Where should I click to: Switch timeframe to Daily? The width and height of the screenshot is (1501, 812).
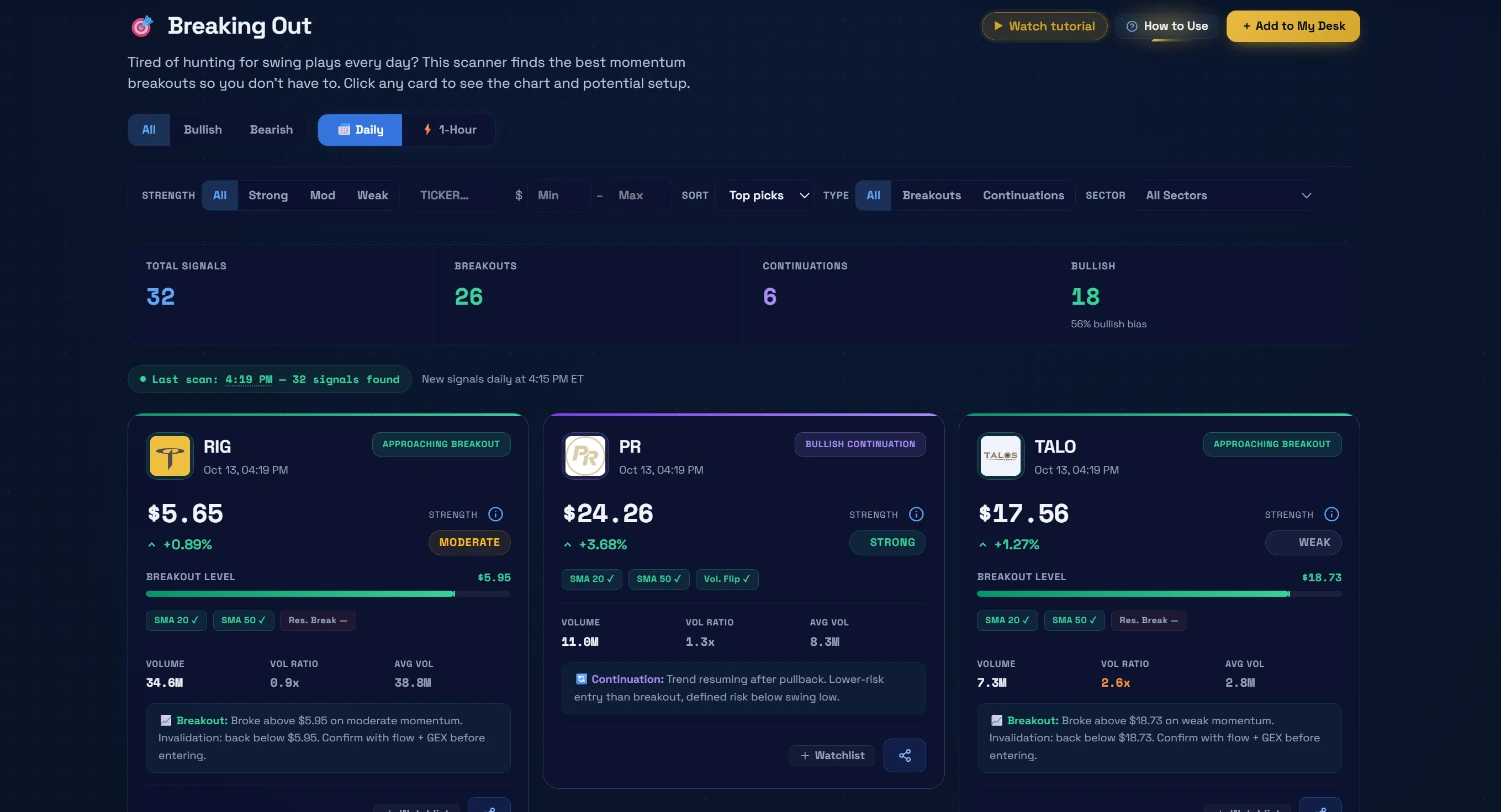[360, 130]
